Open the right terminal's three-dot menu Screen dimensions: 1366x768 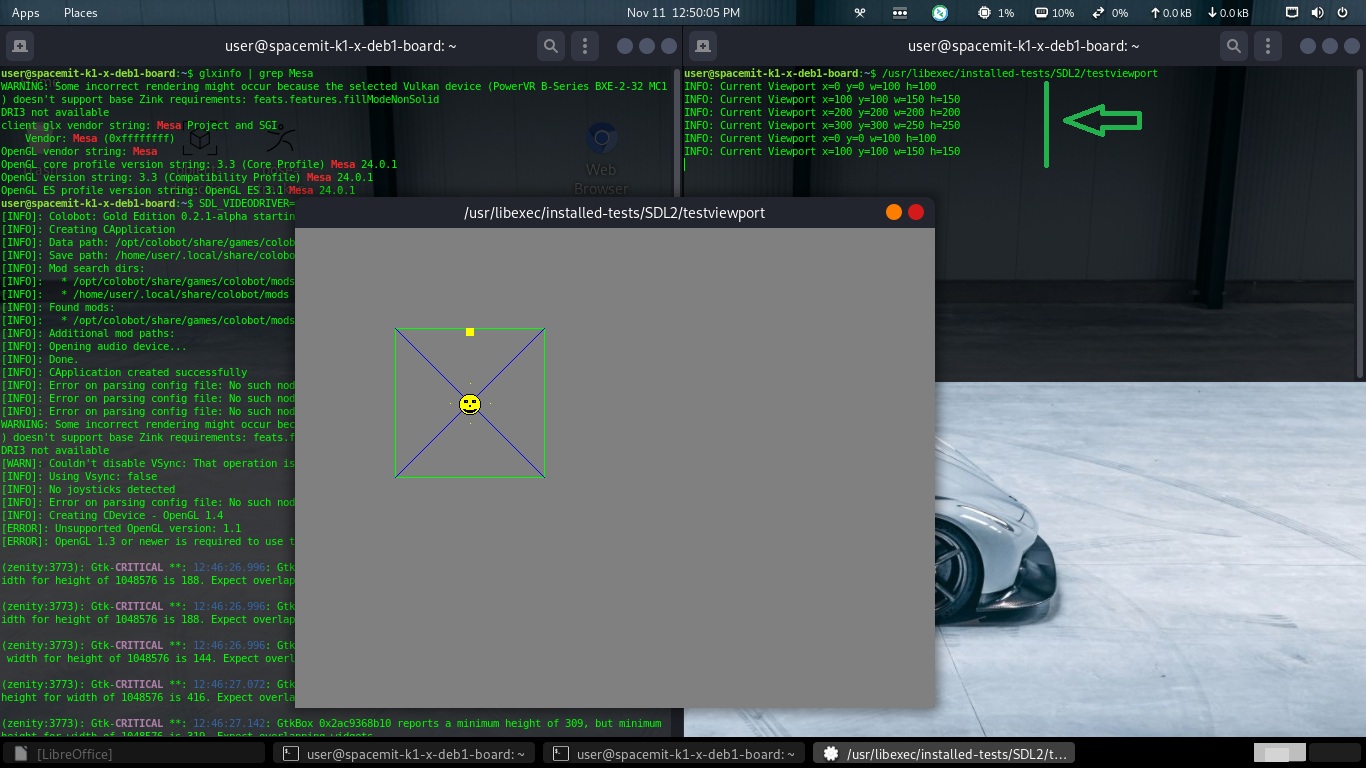pyautogui.click(x=1268, y=46)
